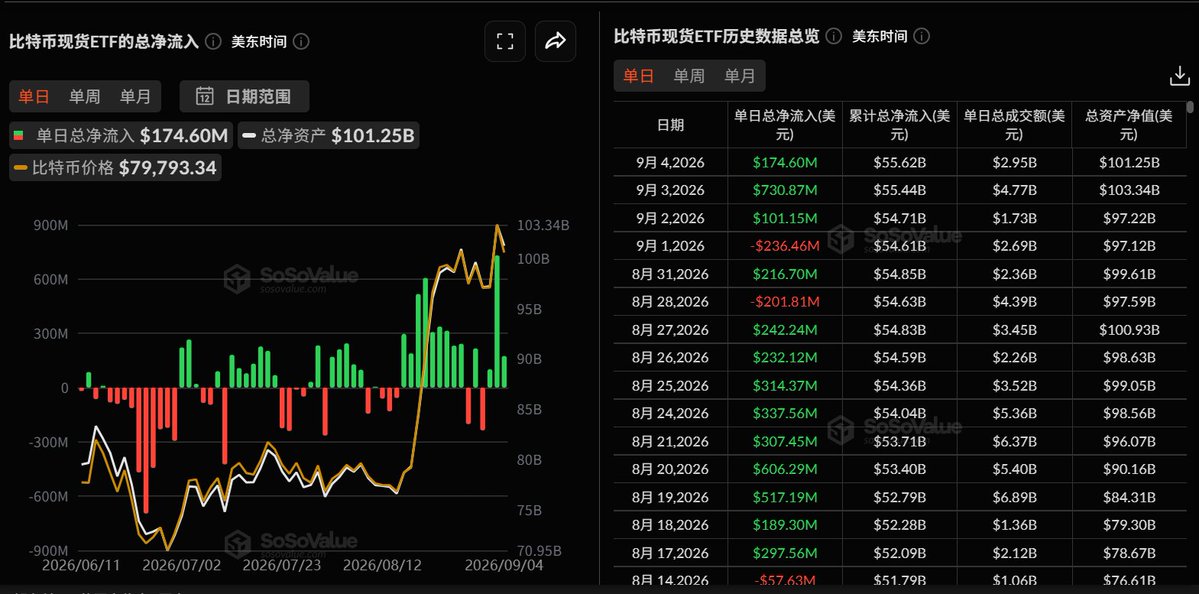Click the 单日总成交额(美元) column header
Viewport: 1199px width, 594px height.
(1015, 125)
